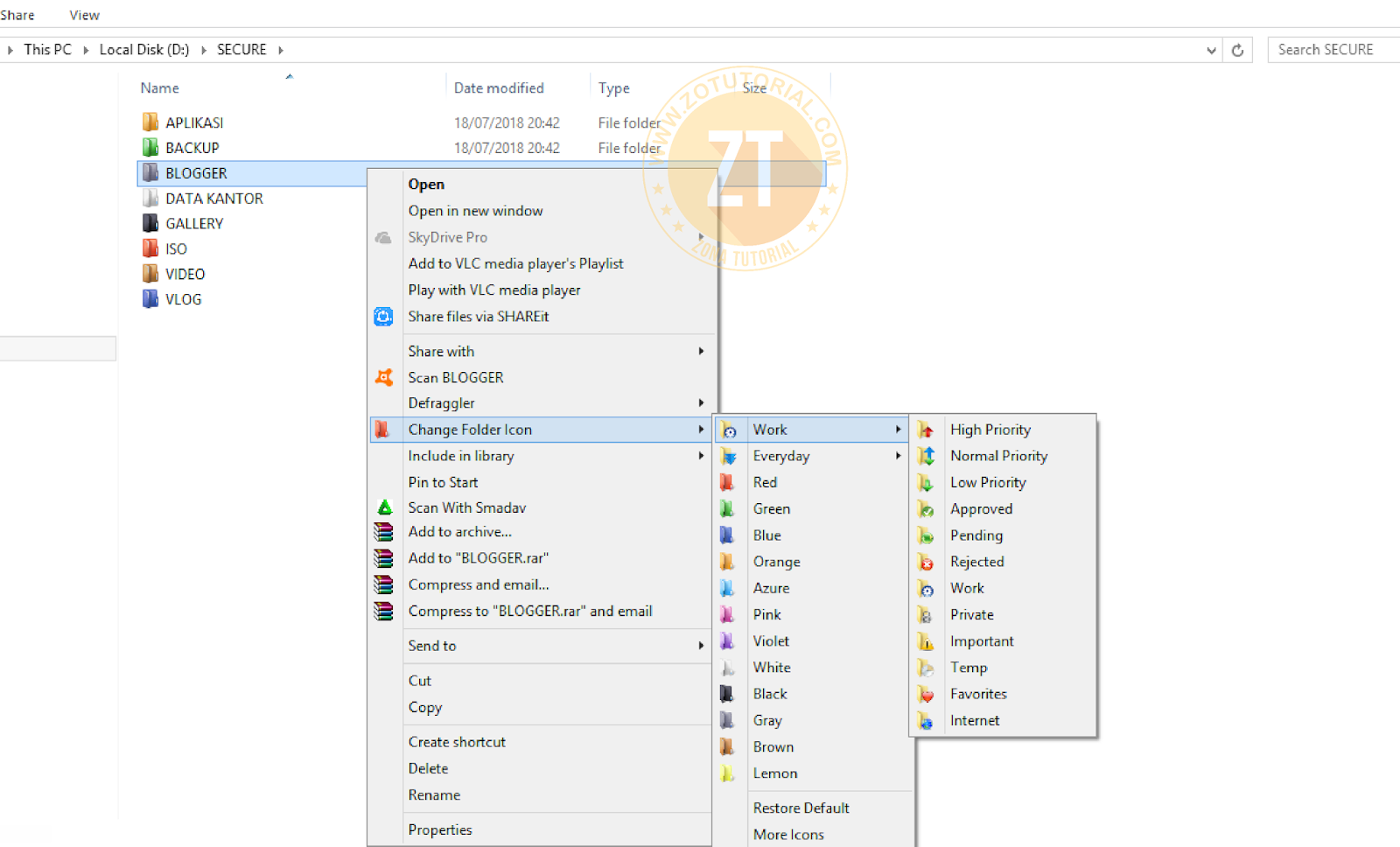The image size is (1400, 847).
Task: Select the High Priority icon
Action: [926, 429]
